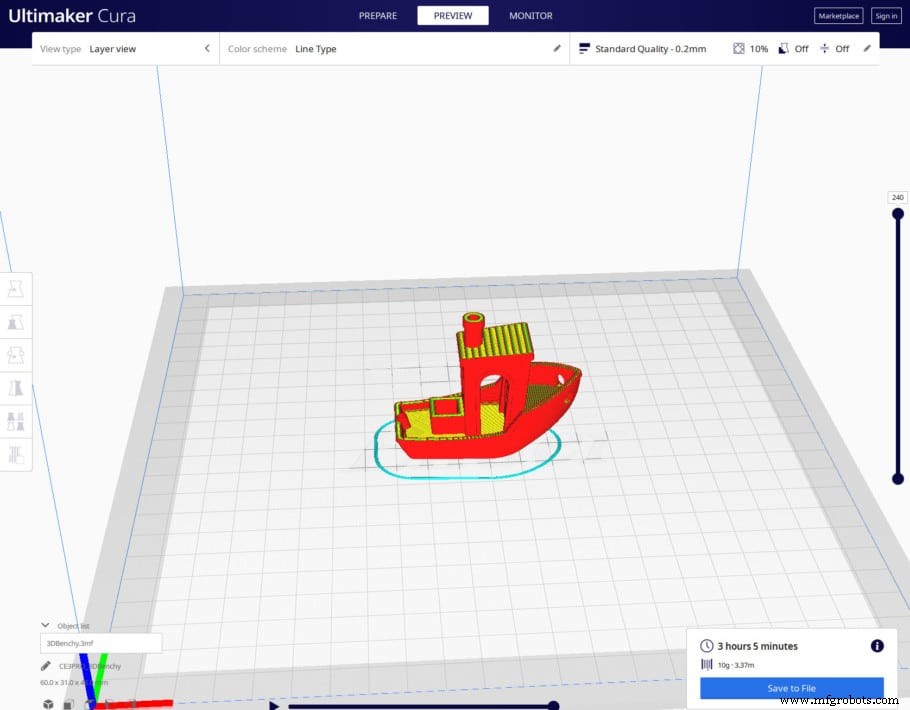Image resolution: width=910 pixels, height=710 pixels.
Task: Select the Mirror tool
Action: 15,387
